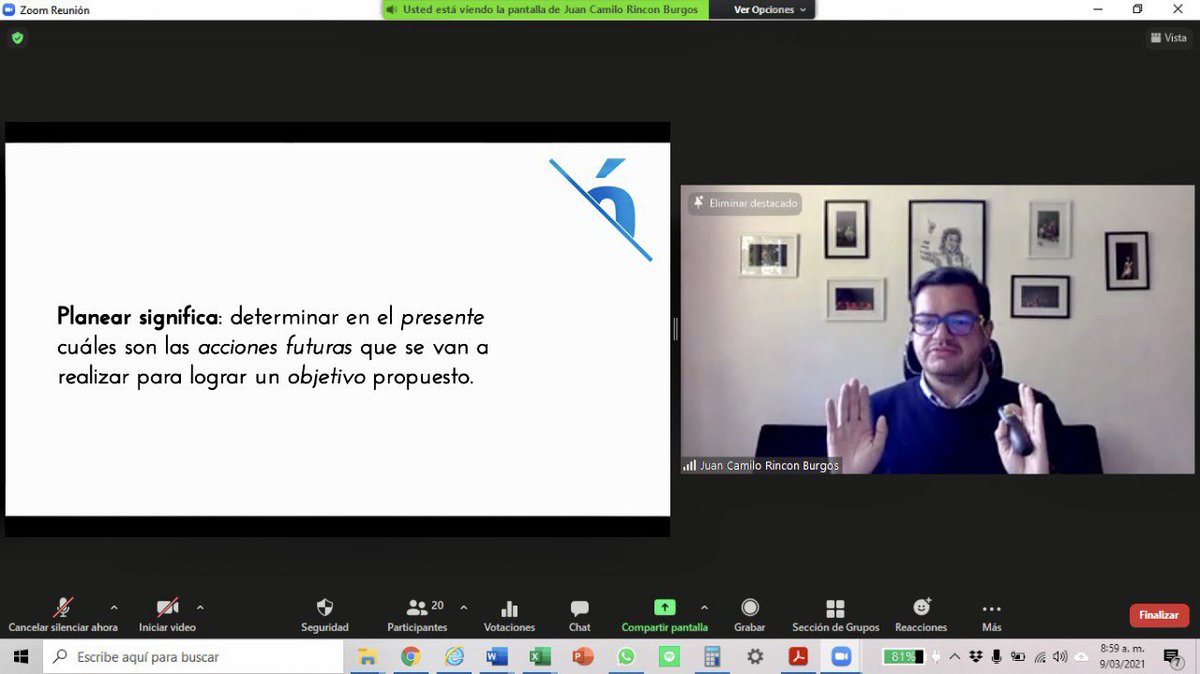Open the Participantes panel
The image size is (1200, 674).
click(418, 615)
